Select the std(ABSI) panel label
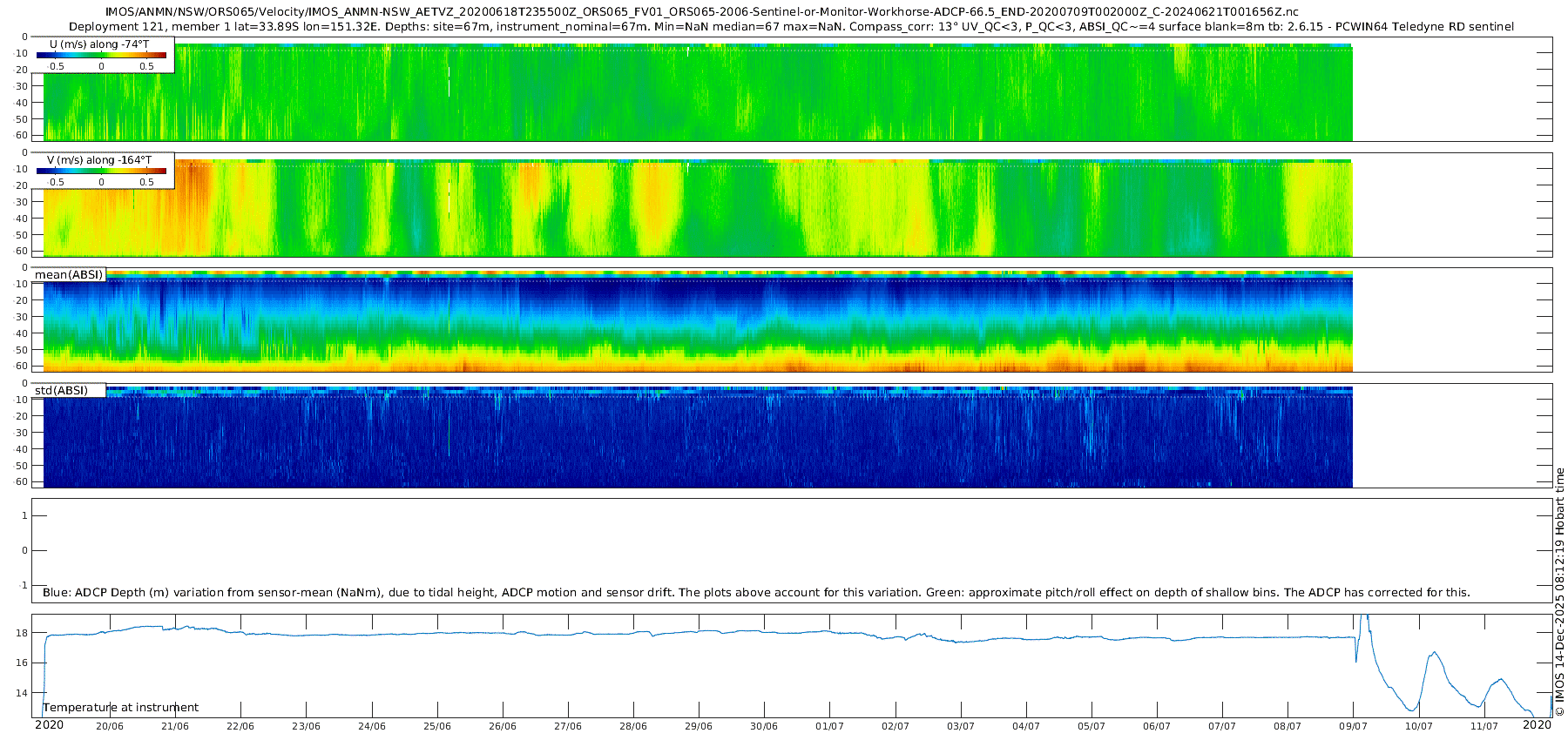 61,391
